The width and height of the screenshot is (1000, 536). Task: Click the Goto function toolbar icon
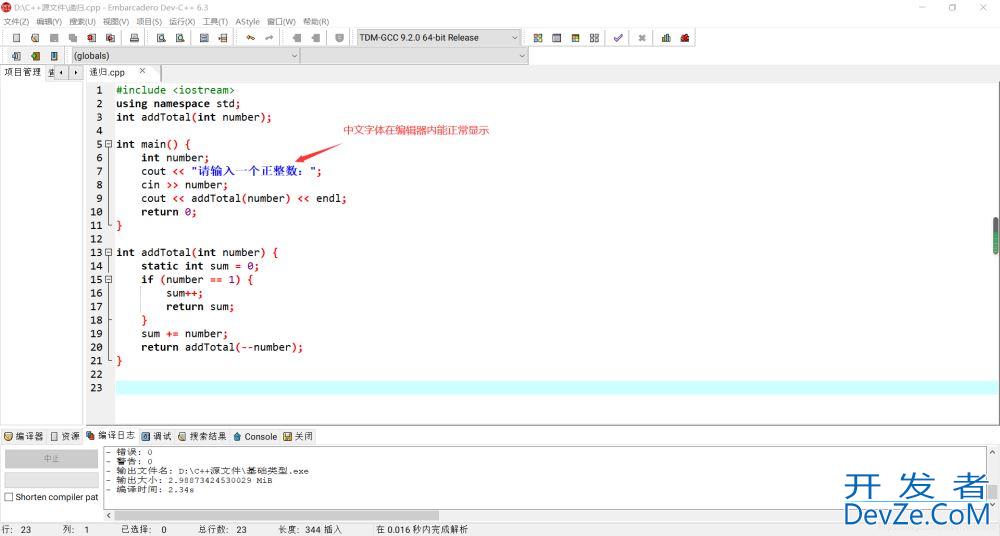click(204, 38)
